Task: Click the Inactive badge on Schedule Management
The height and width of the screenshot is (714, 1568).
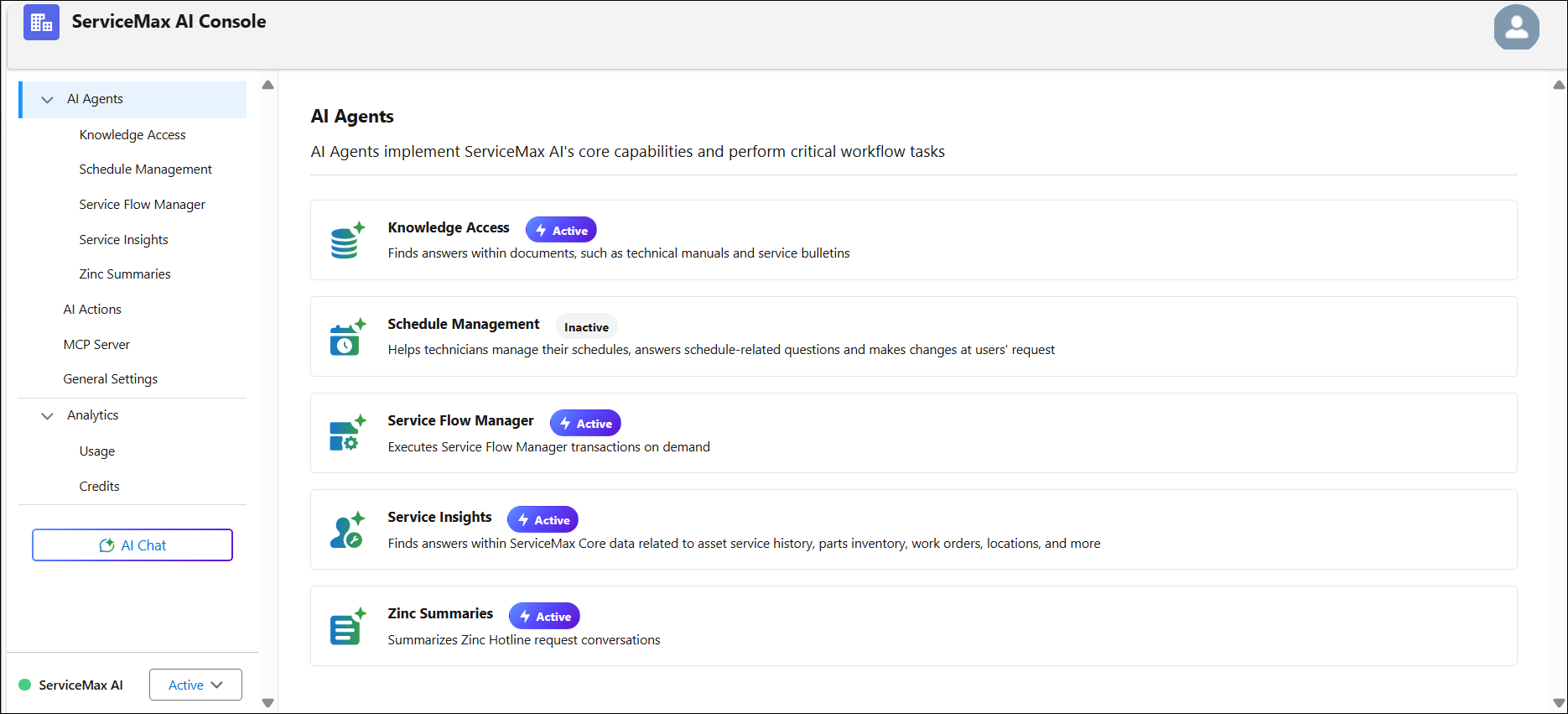Action: [x=586, y=326]
